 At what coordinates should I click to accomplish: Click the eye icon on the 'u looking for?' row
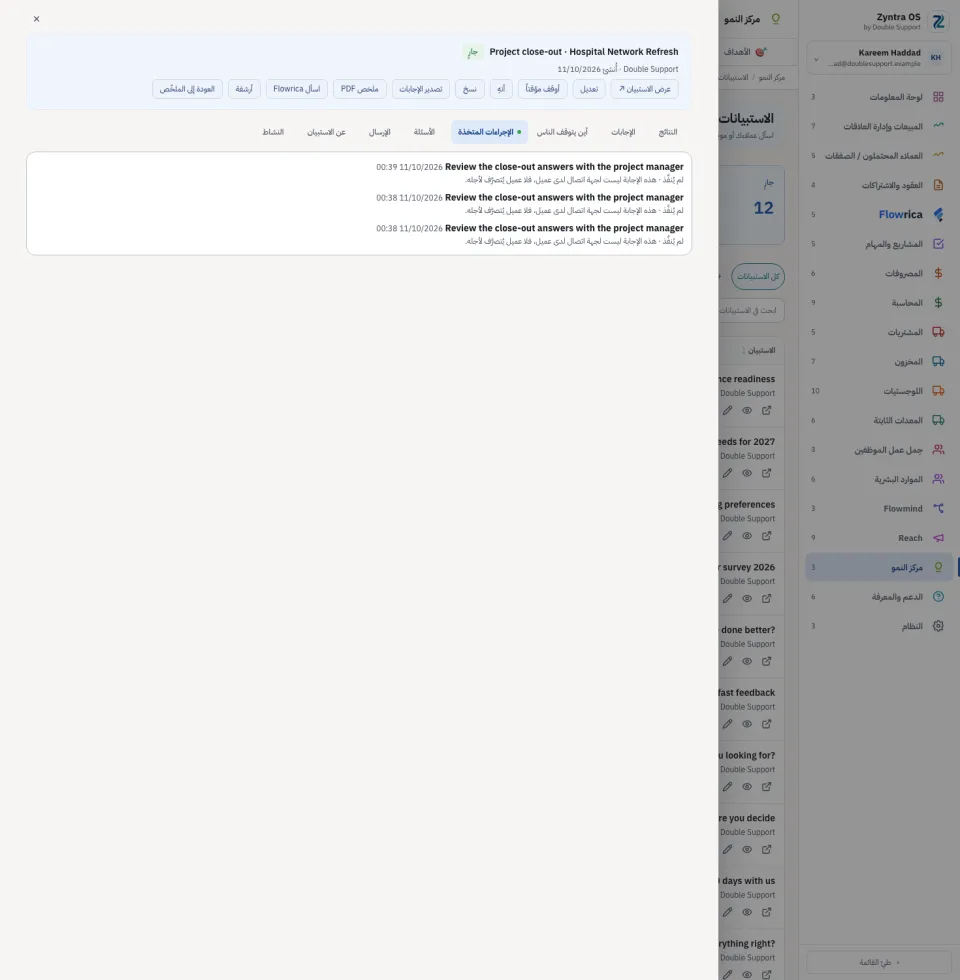(x=747, y=787)
